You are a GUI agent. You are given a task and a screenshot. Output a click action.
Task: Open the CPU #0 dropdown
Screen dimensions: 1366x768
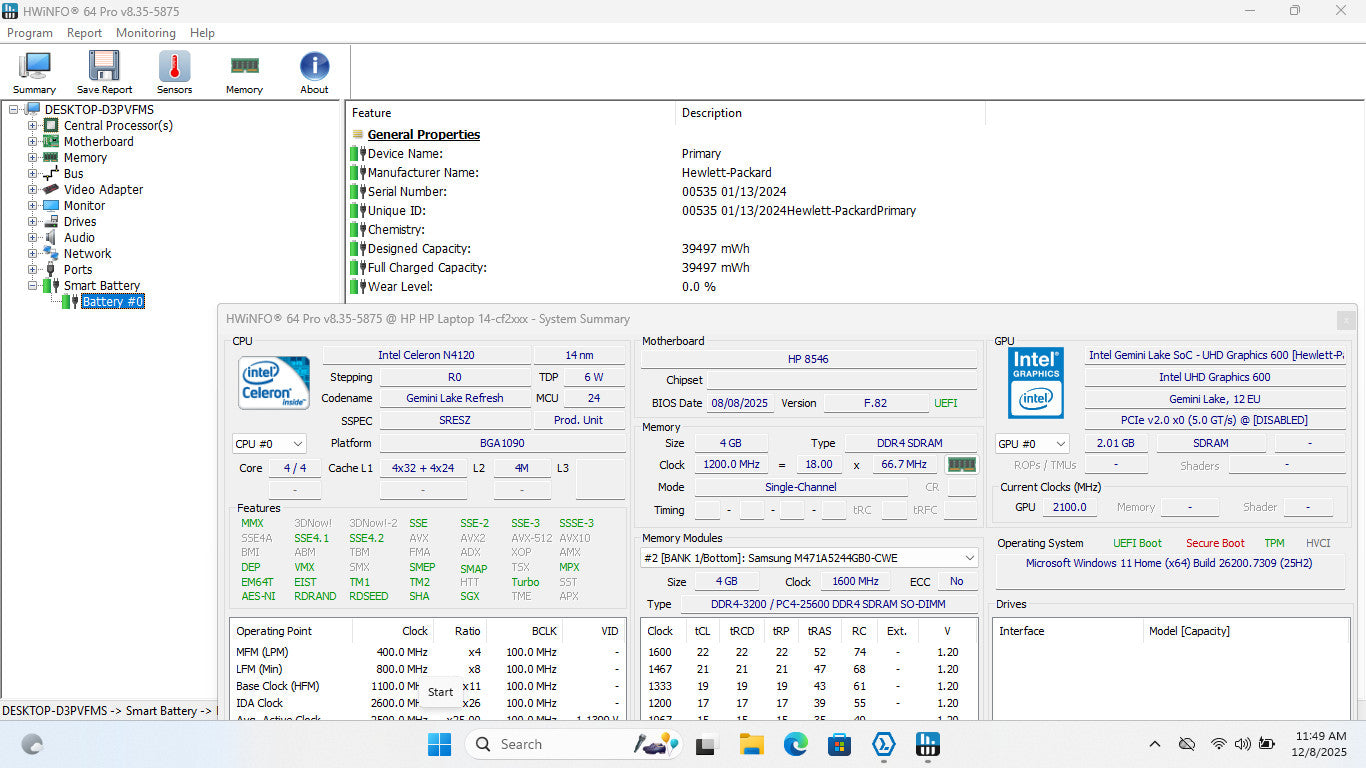pos(269,443)
